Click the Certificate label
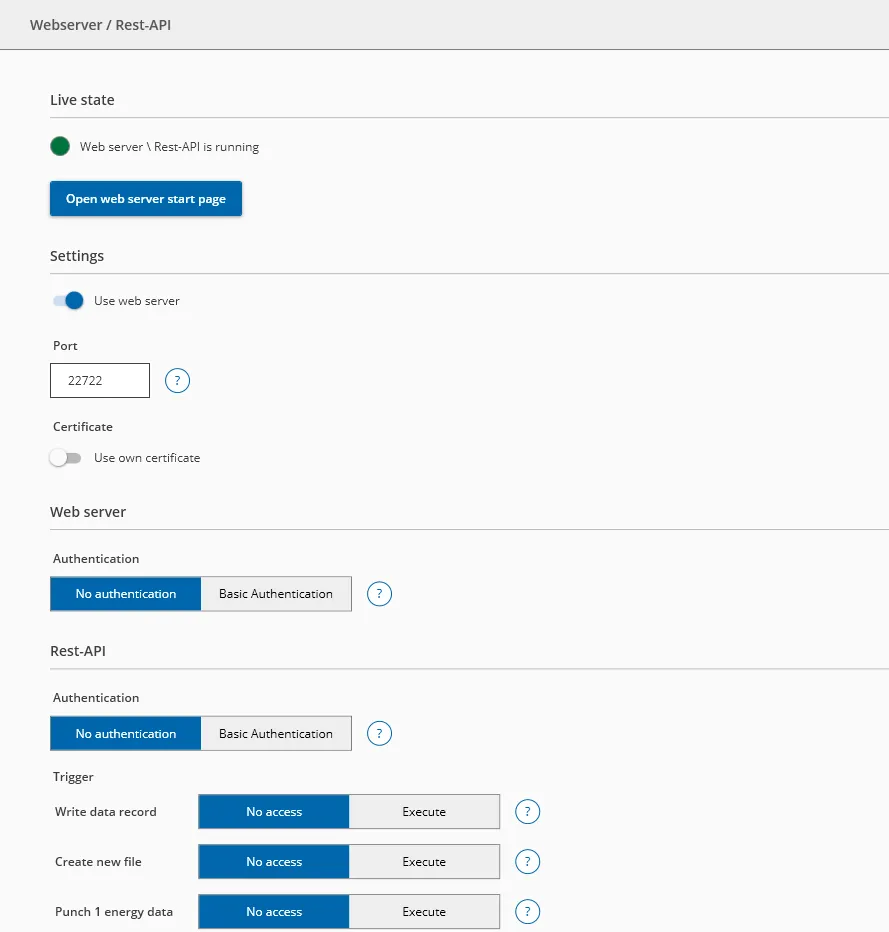 tap(83, 427)
